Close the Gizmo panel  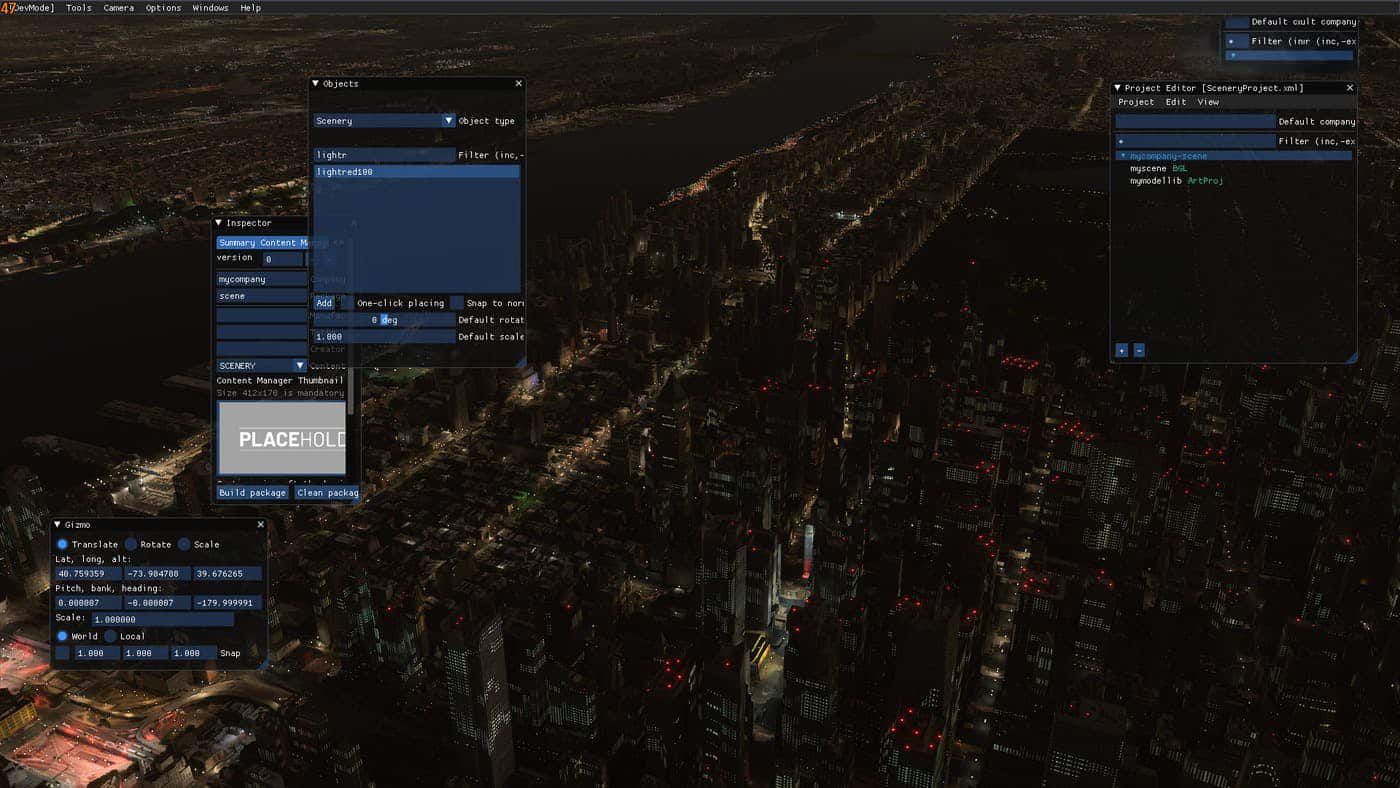pos(261,525)
